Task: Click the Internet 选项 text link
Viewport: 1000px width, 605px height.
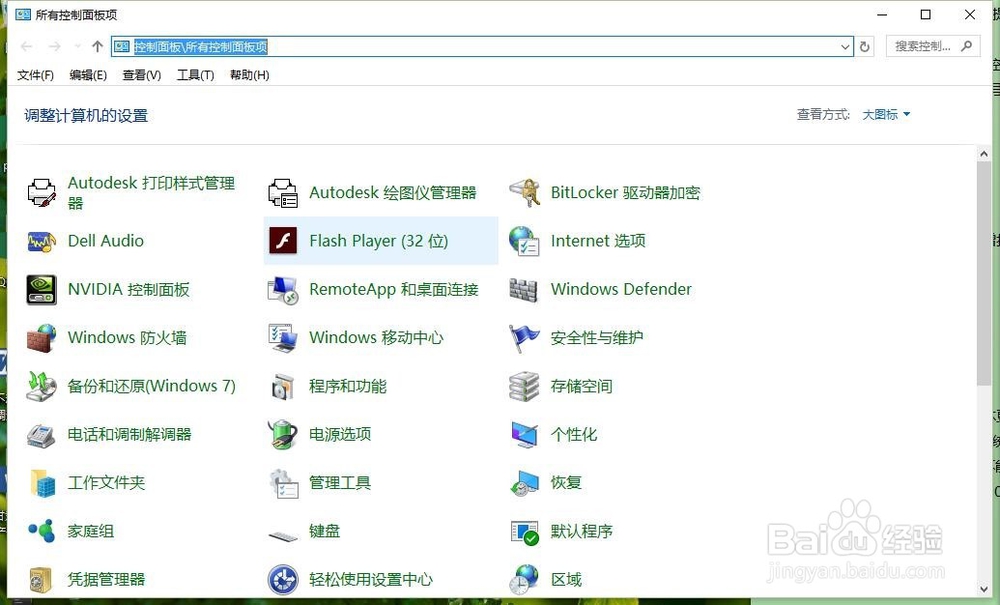Action: point(598,241)
